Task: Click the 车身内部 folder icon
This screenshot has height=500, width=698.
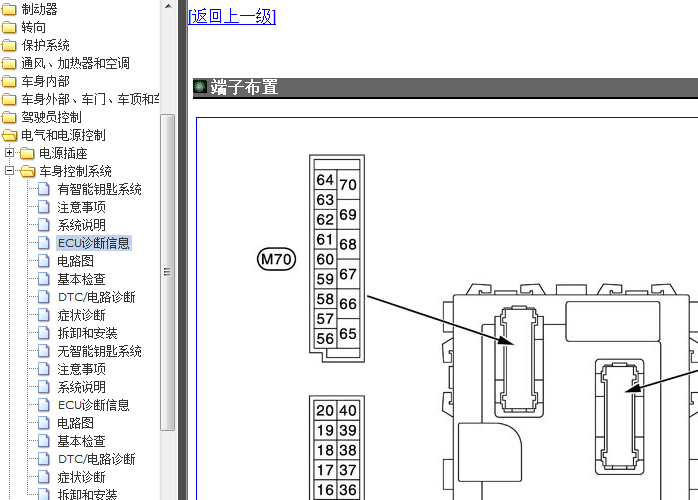Action: (x=9, y=81)
